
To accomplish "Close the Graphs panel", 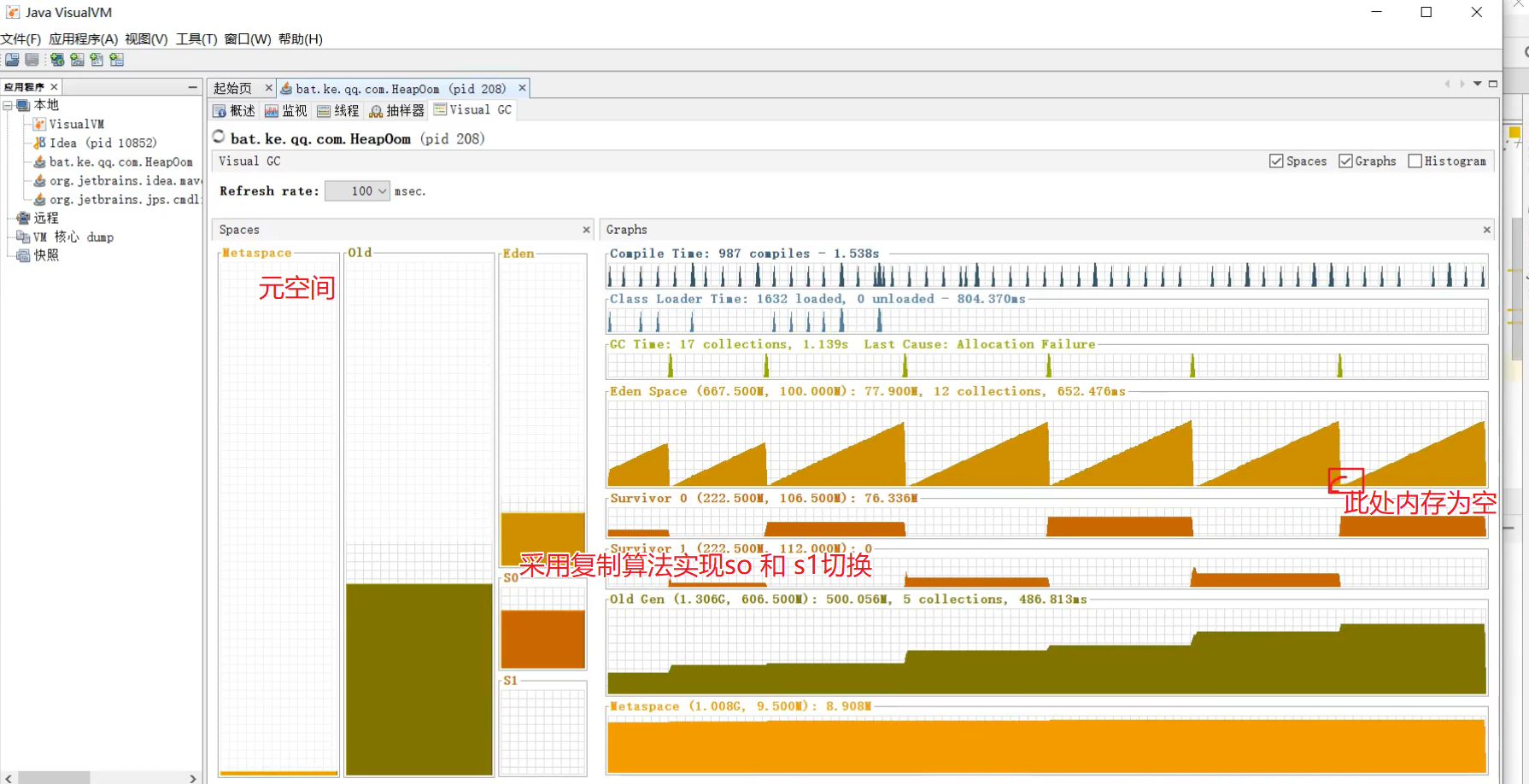I will (x=1486, y=230).
